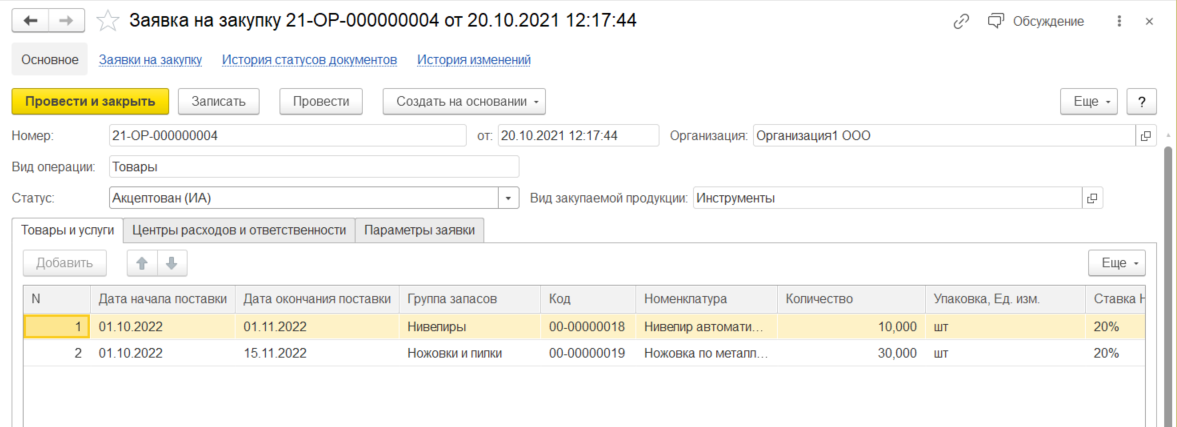Click the Номер input field

click(x=287, y=136)
